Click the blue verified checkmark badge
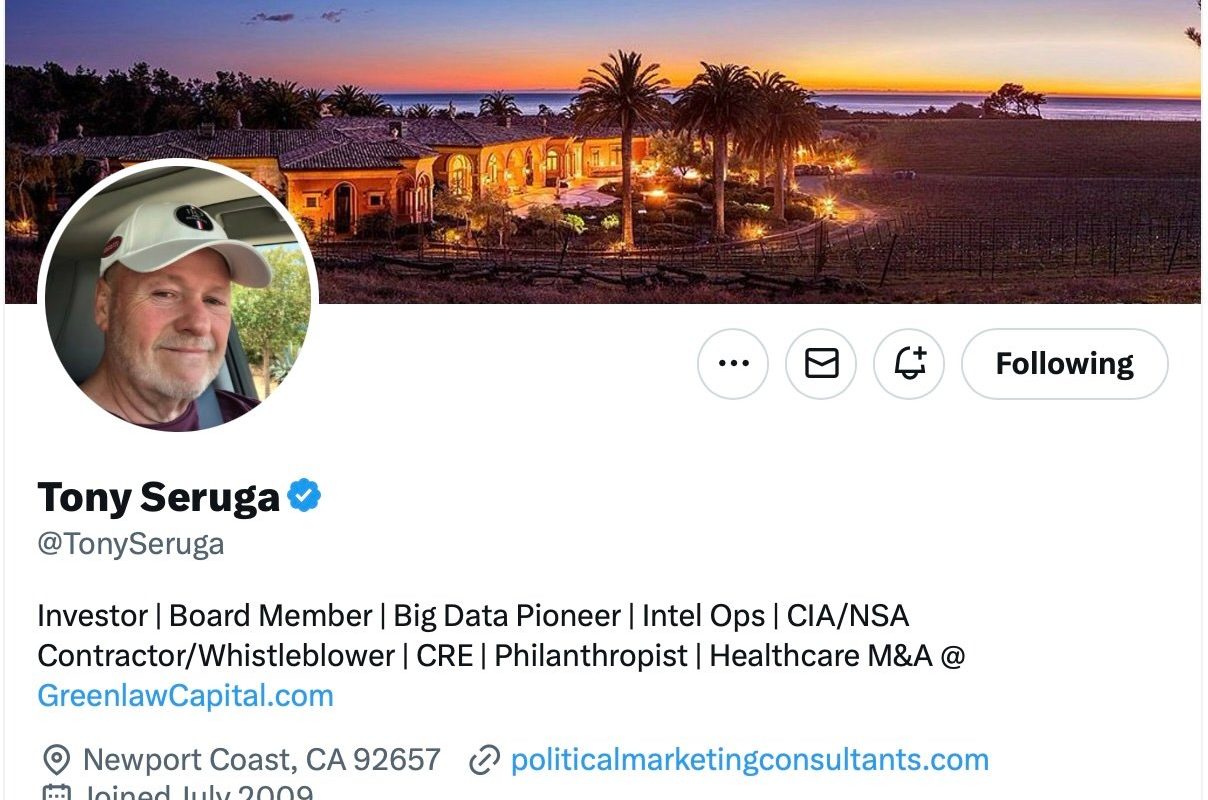The image size is (1208, 800). coord(305,495)
